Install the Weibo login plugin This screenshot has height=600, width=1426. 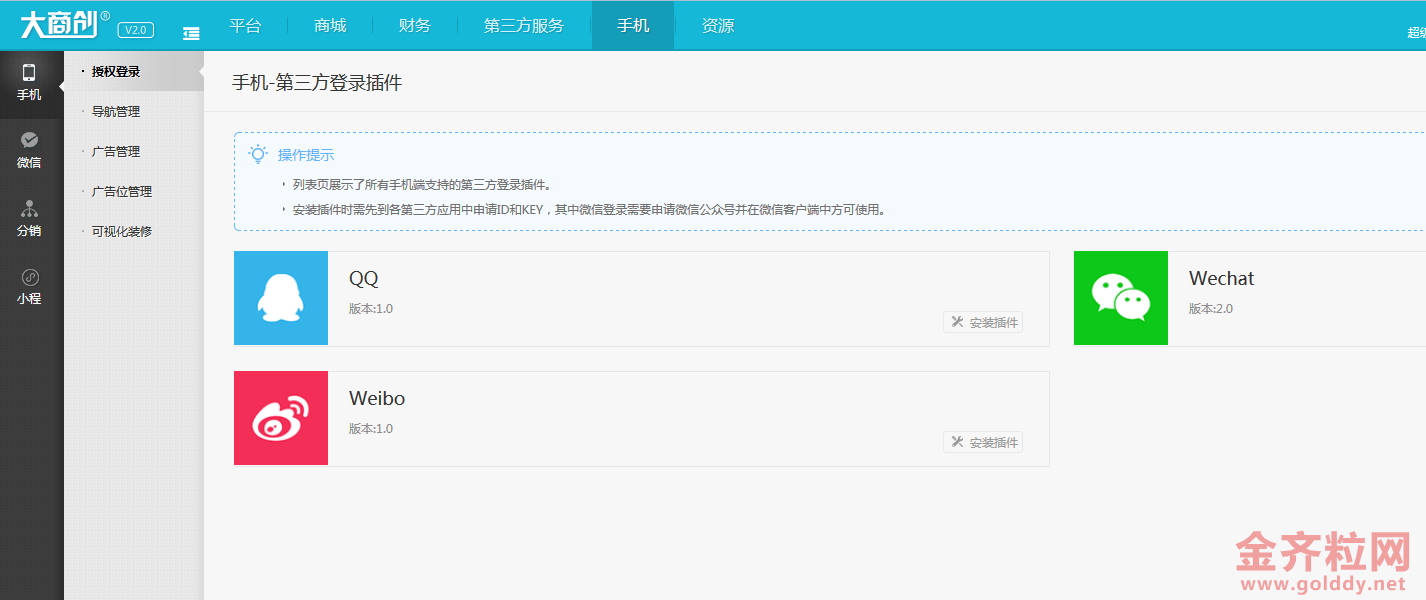[983, 442]
